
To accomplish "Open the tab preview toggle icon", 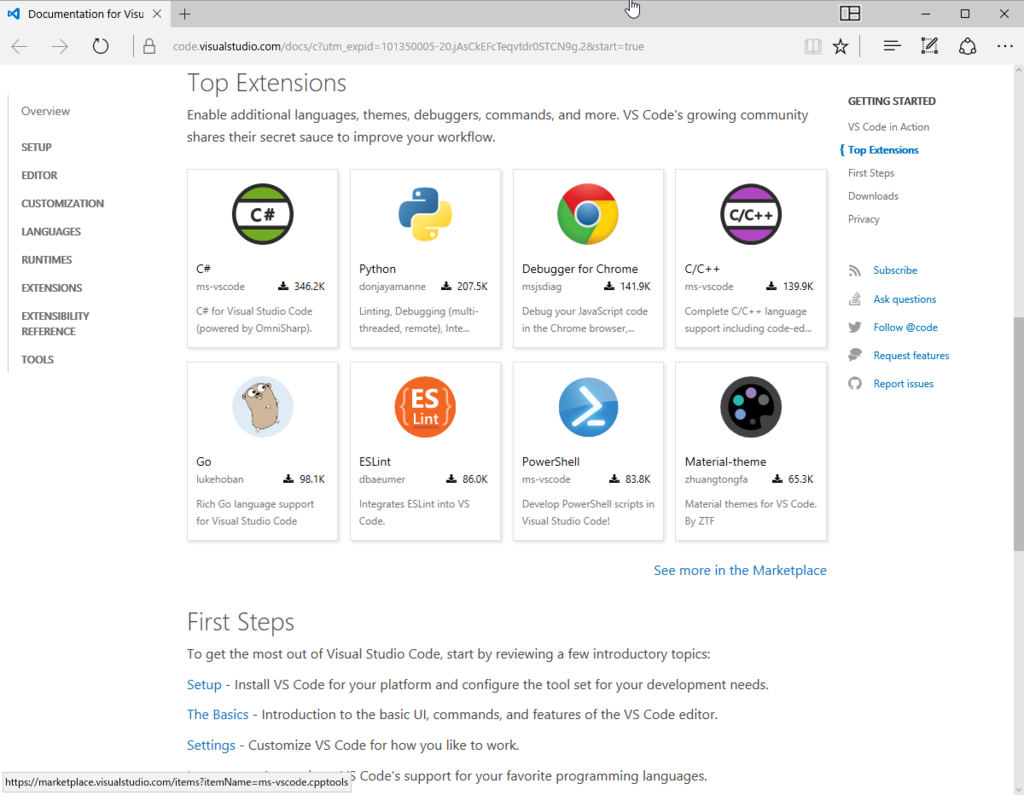I will 850,14.
